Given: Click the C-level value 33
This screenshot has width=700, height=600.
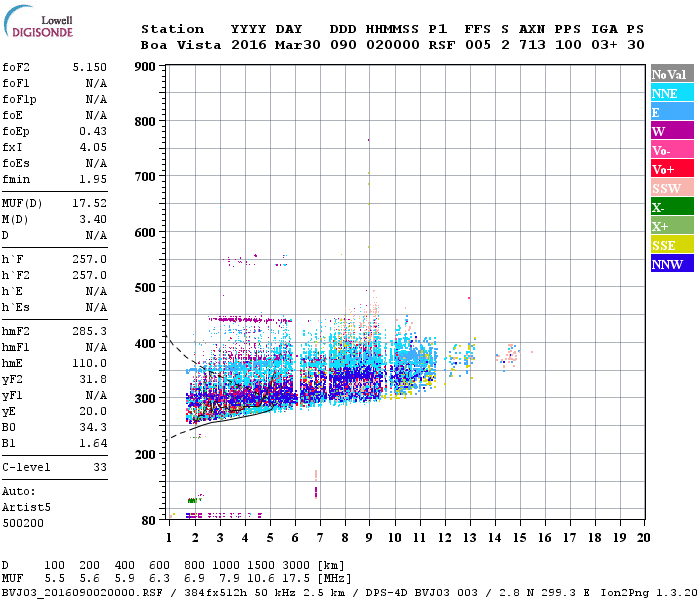Looking at the screenshot, I should (x=100, y=467).
